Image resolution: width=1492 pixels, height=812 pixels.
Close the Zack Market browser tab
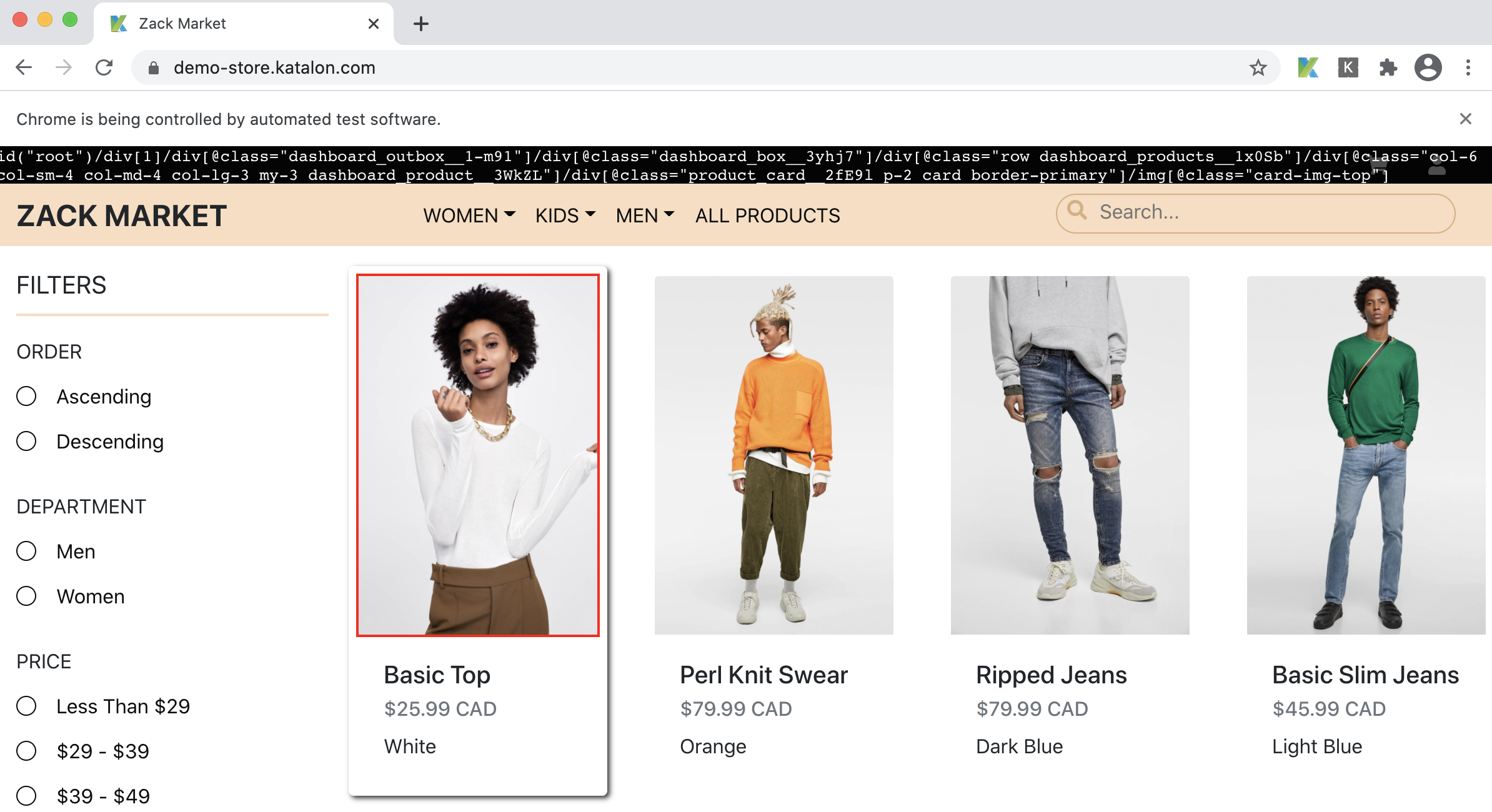point(374,24)
